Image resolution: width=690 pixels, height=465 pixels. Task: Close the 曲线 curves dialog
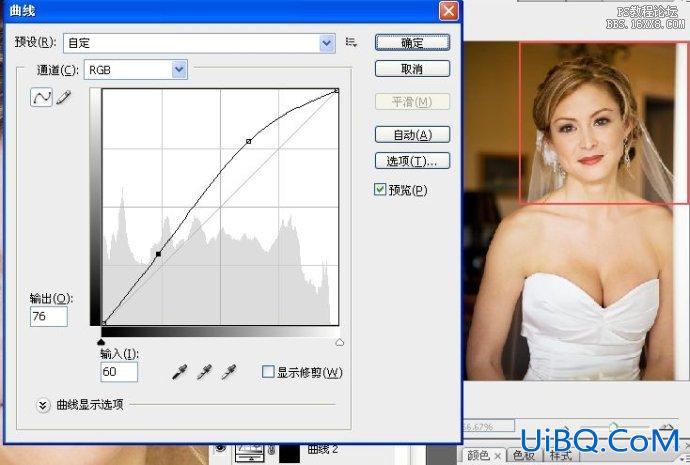448,11
